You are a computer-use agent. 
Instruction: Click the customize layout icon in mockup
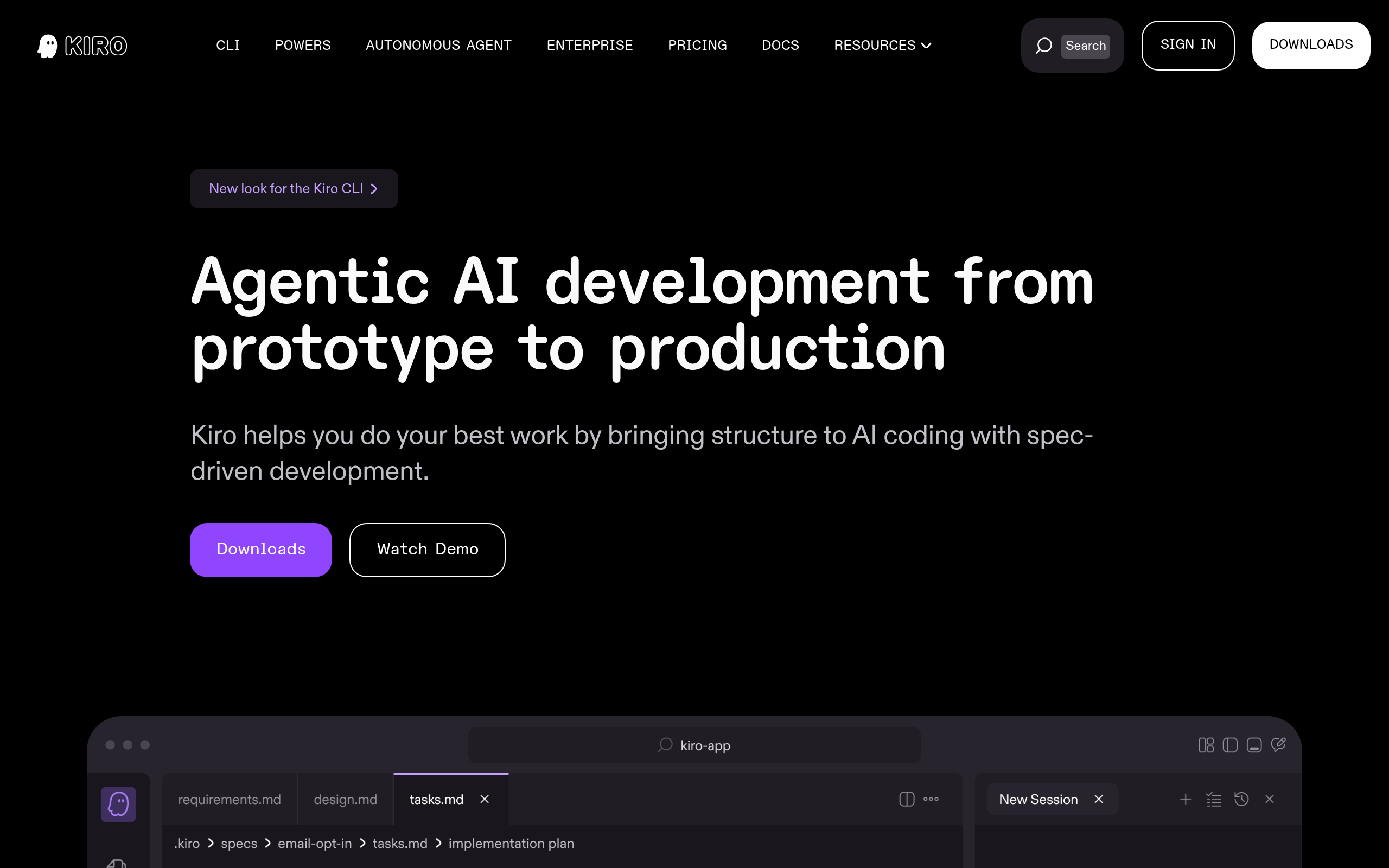pyautogui.click(x=1206, y=745)
